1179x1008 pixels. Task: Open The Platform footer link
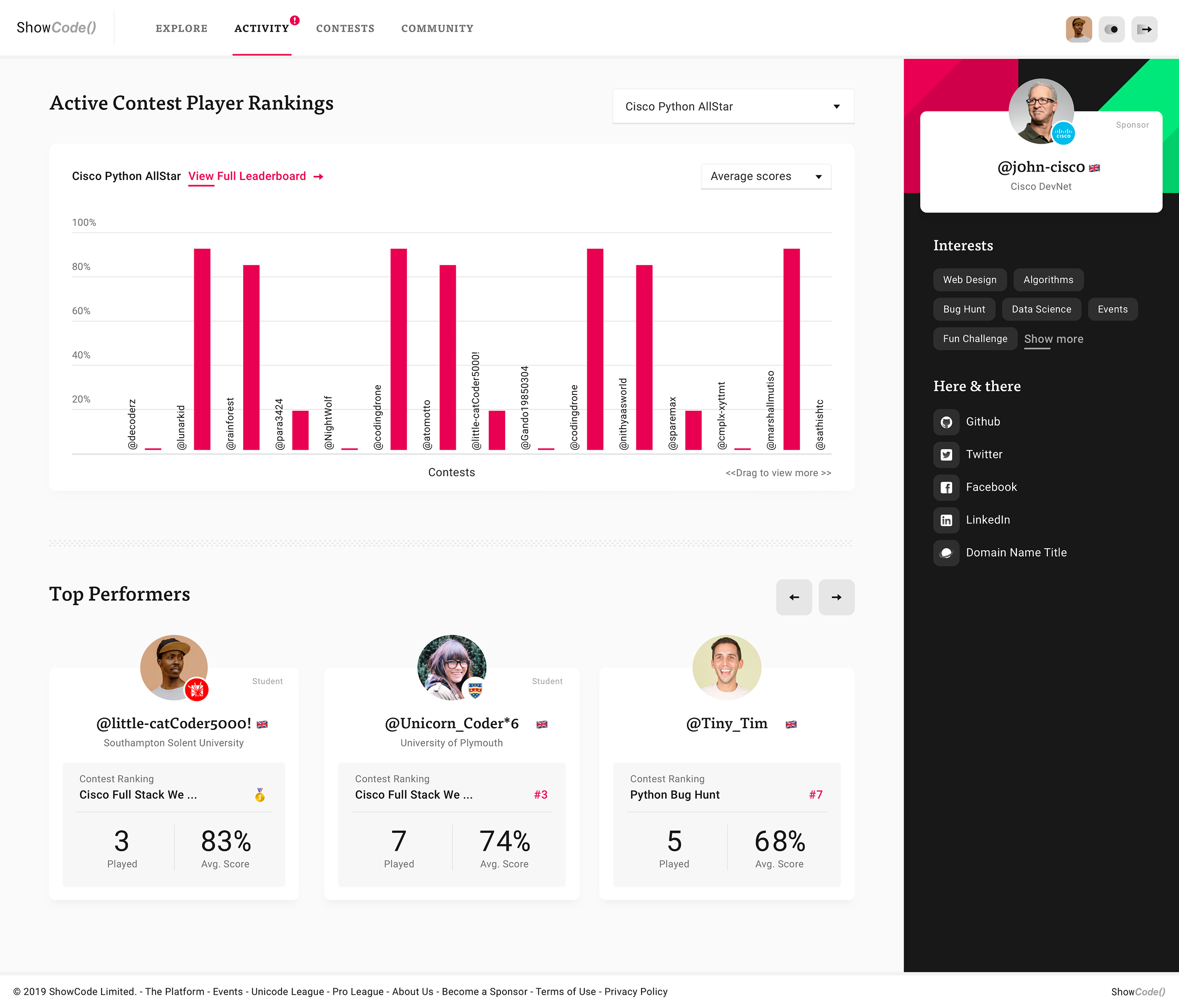[x=175, y=992]
